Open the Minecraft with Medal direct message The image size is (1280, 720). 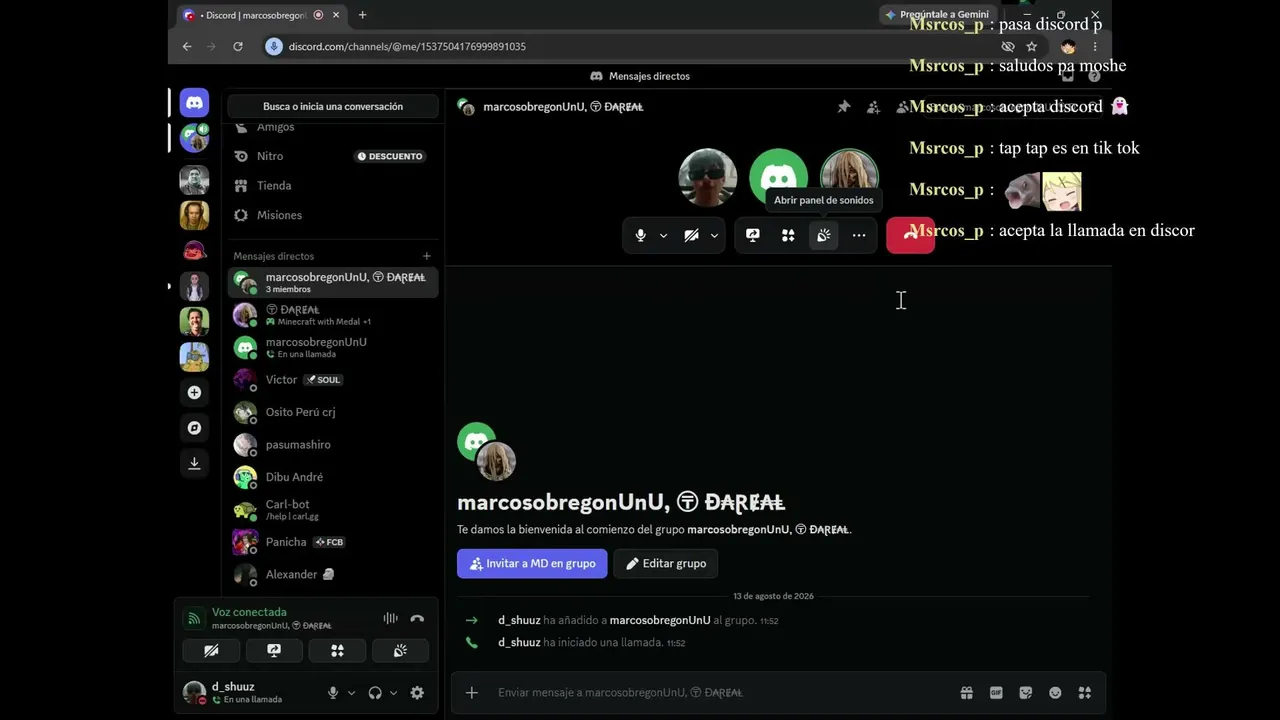click(x=333, y=315)
